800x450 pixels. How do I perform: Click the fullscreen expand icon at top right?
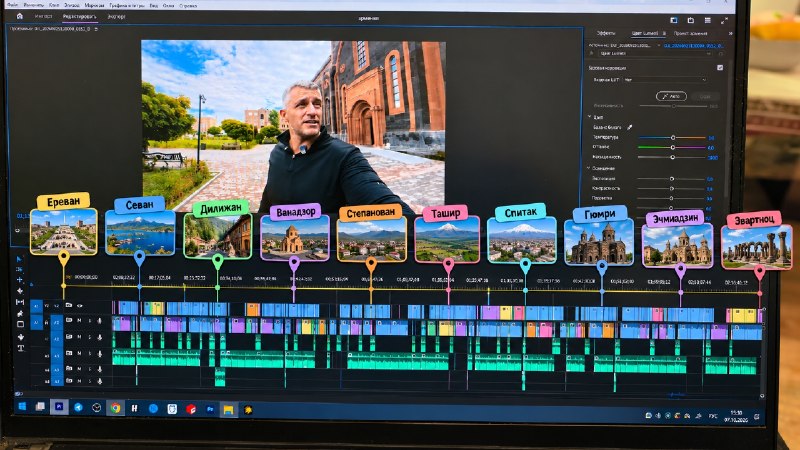coord(724,20)
